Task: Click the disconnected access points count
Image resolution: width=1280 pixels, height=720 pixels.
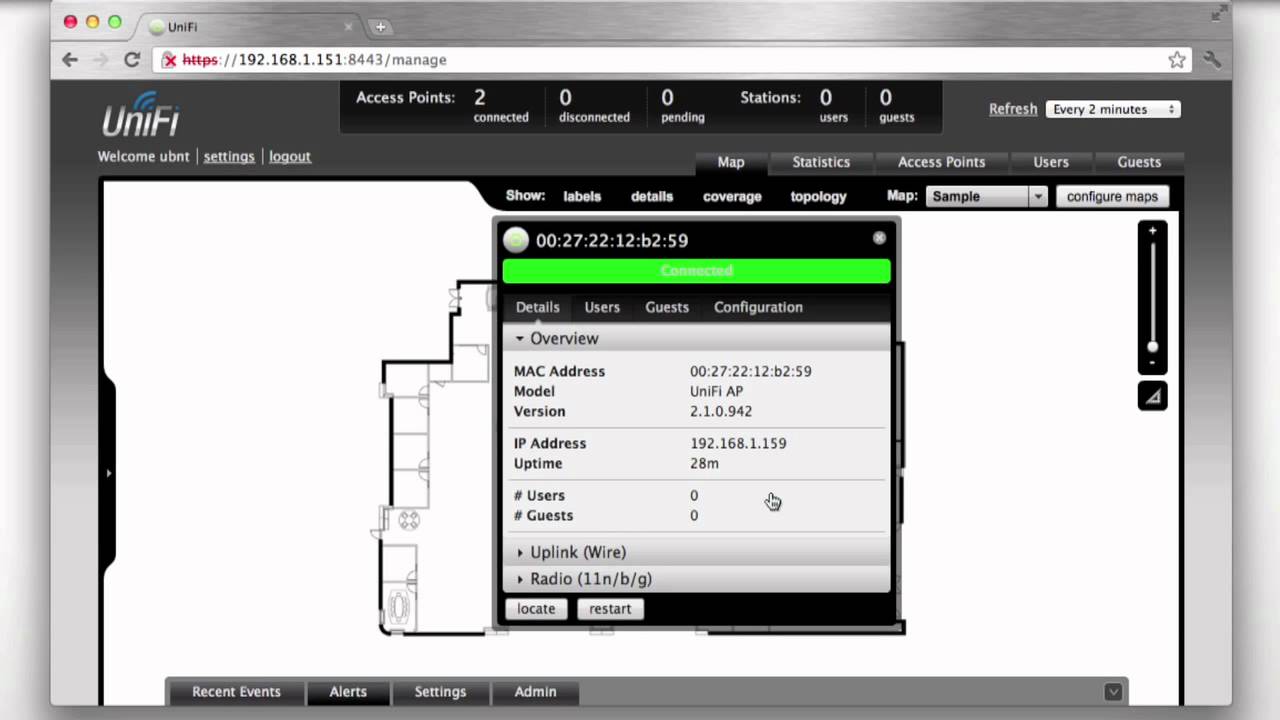Action: pyautogui.click(x=565, y=98)
